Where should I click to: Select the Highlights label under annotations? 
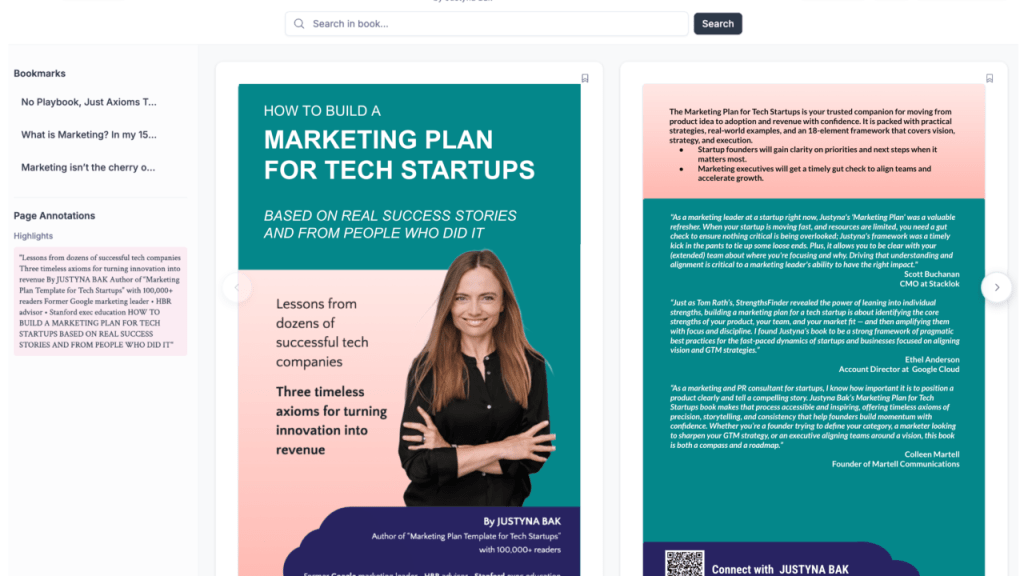[x=33, y=236]
